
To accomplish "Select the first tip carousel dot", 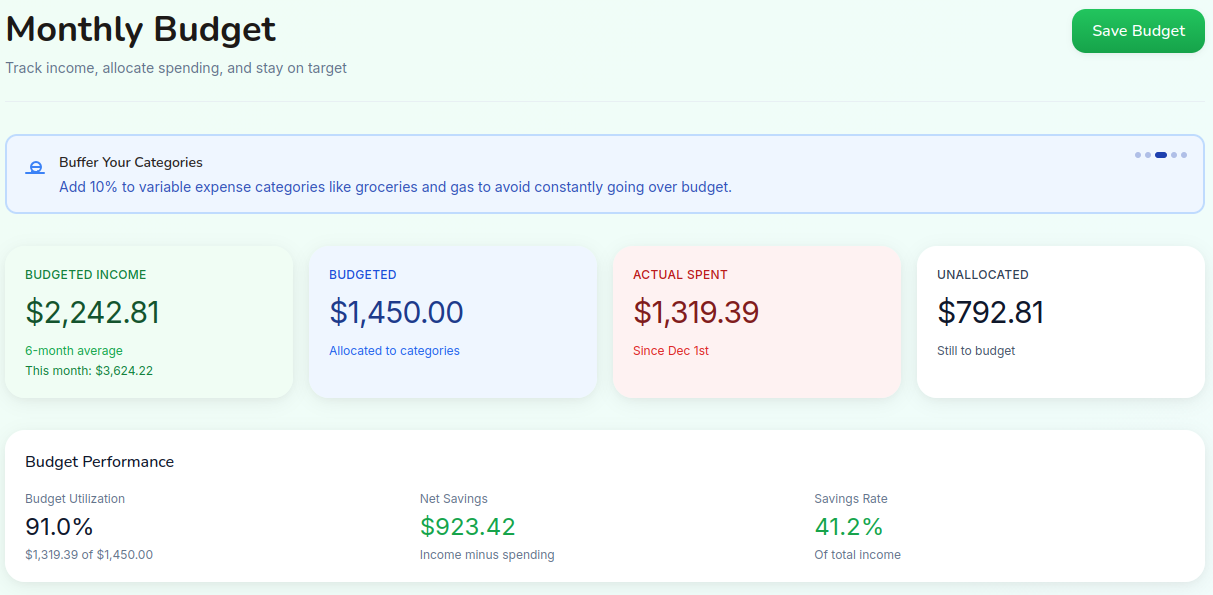I will (1137, 154).
